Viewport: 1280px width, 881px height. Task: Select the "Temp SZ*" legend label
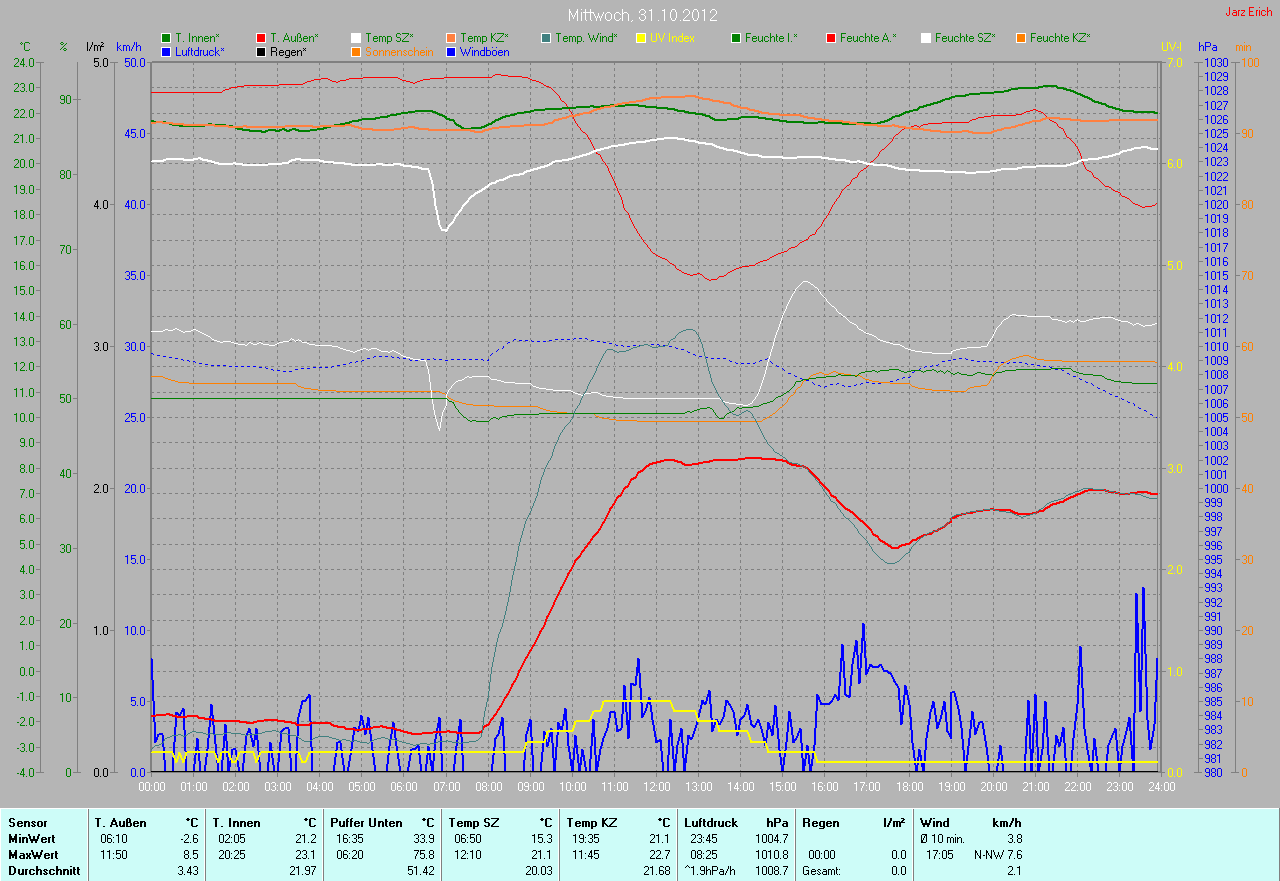(x=389, y=38)
